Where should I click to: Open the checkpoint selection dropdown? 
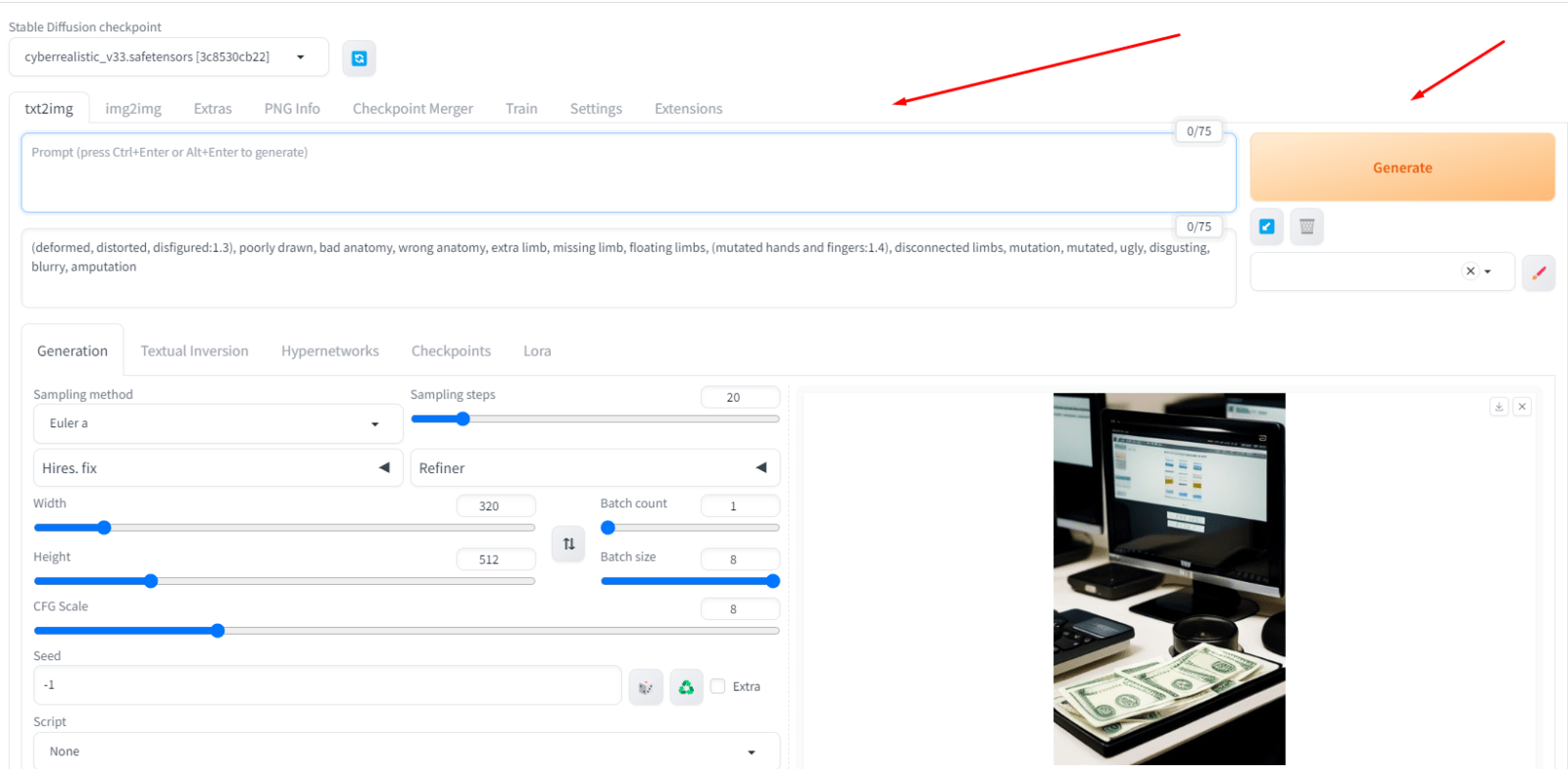tap(169, 57)
